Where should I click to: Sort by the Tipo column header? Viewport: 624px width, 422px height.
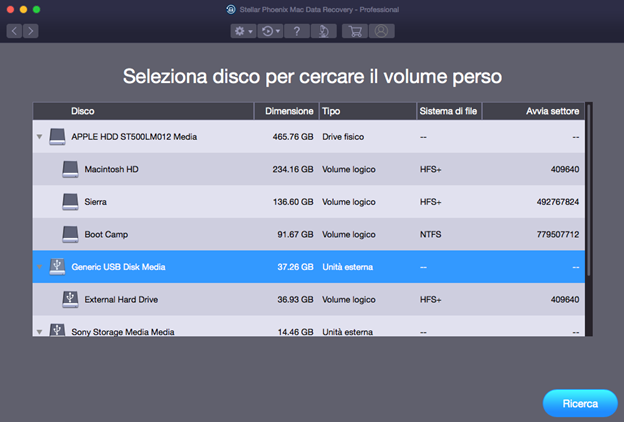click(367, 111)
